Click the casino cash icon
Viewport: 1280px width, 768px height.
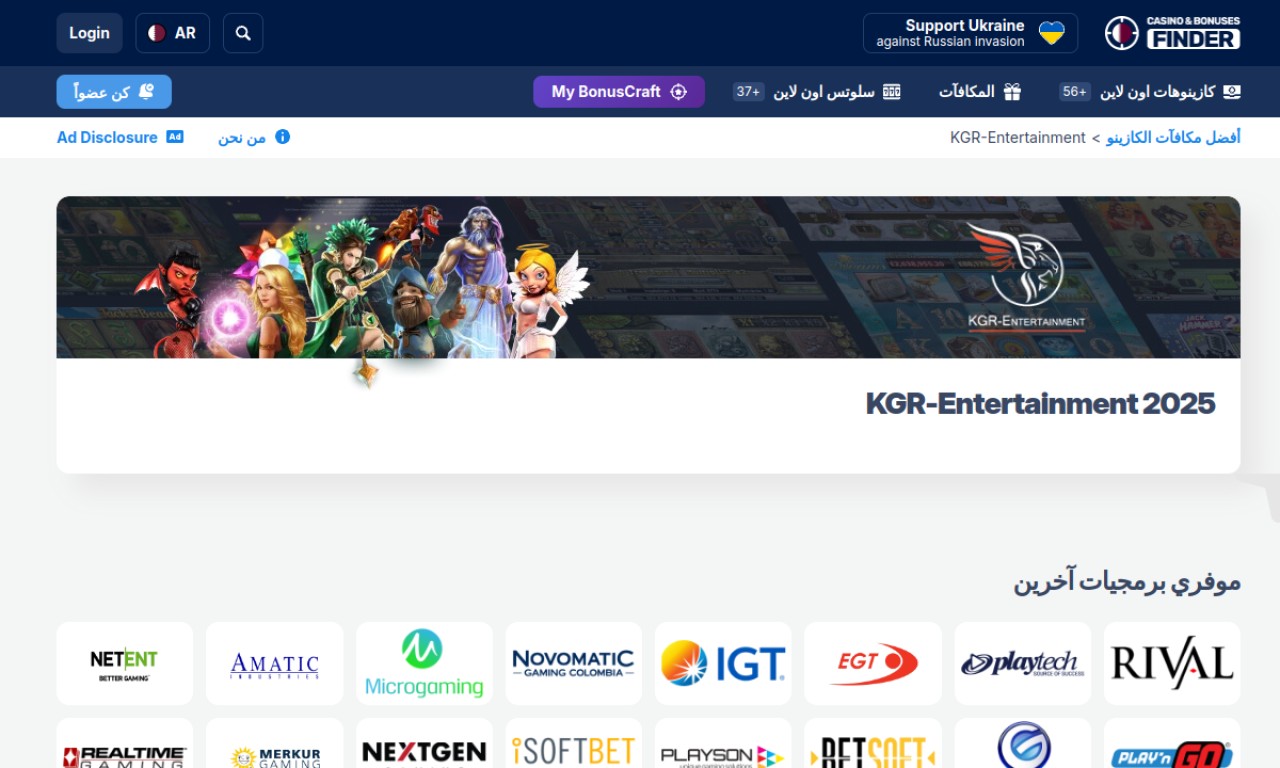coord(1232,92)
